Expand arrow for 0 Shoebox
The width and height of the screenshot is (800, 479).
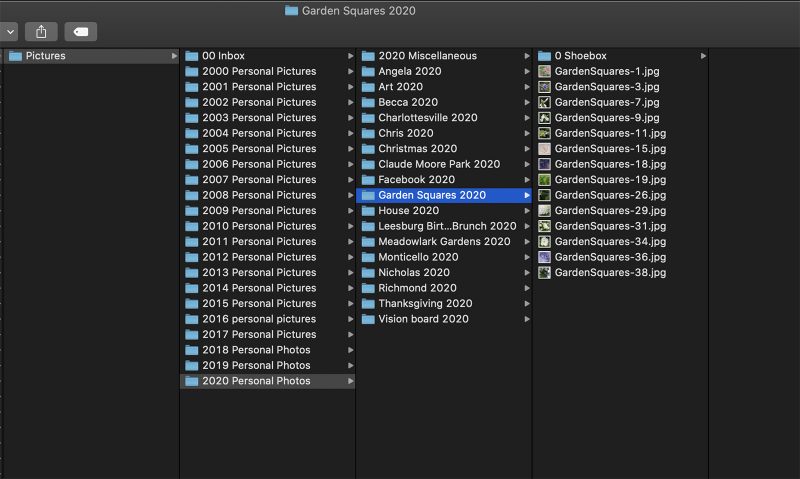(x=704, y=56)
